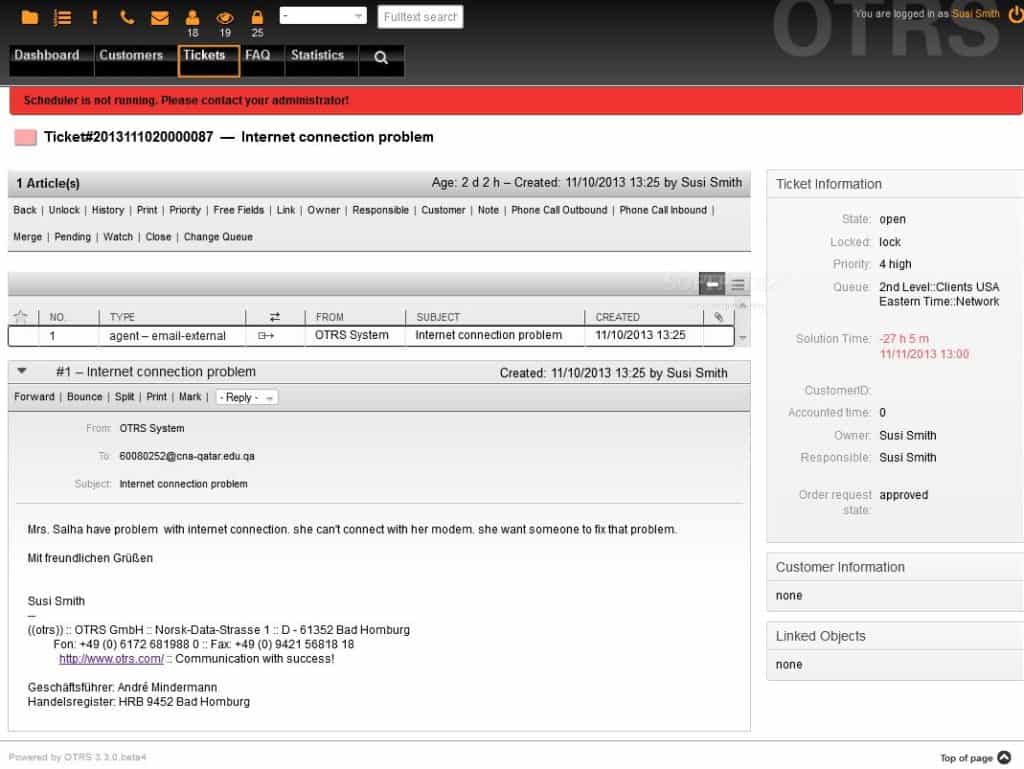
Task: Click TYPE column header
Action: (x=122, y=317)
